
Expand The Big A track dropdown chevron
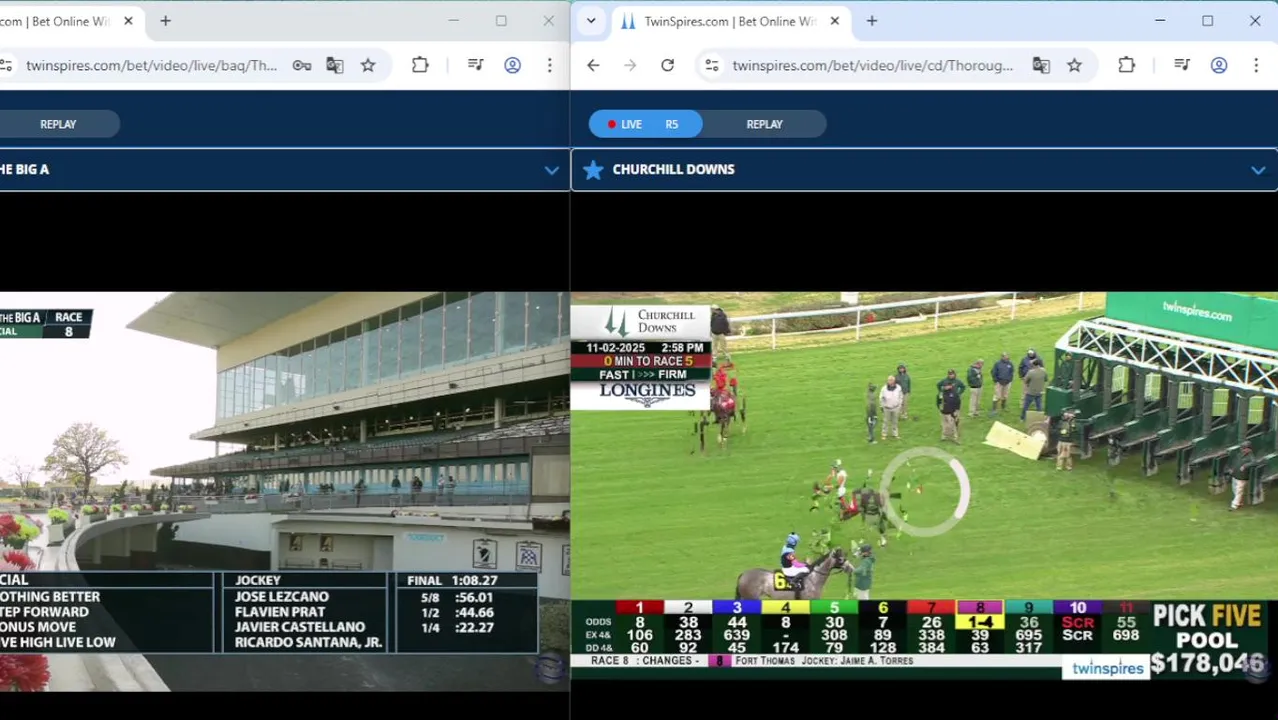(551, 170)
